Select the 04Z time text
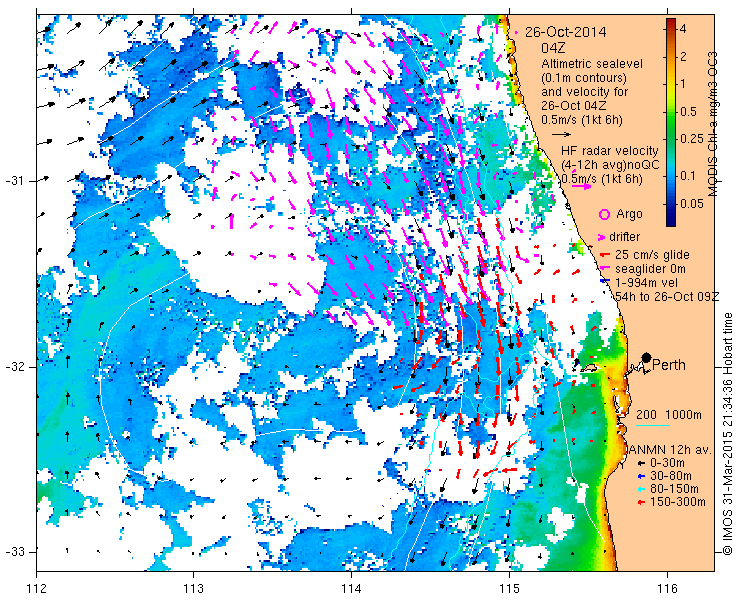Screen dimensions: 740x600 pos(553,48)
